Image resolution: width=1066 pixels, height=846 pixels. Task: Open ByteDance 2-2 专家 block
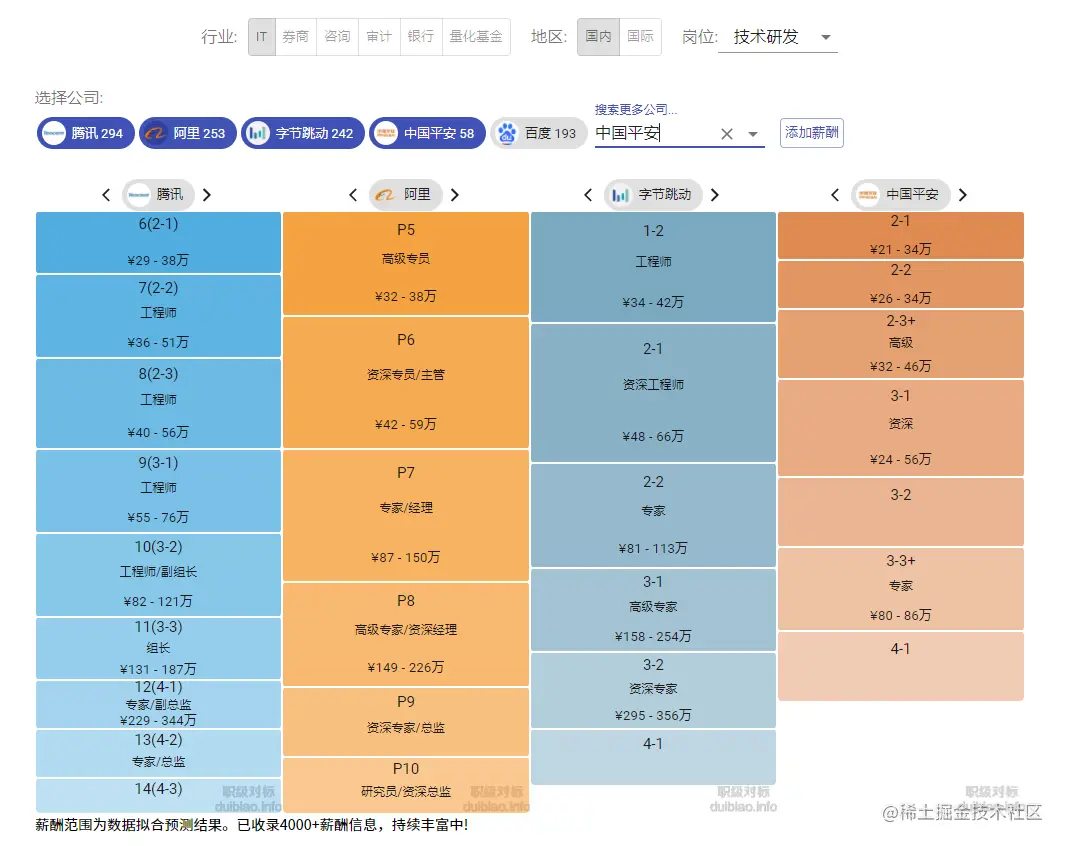tap(653, 515)
